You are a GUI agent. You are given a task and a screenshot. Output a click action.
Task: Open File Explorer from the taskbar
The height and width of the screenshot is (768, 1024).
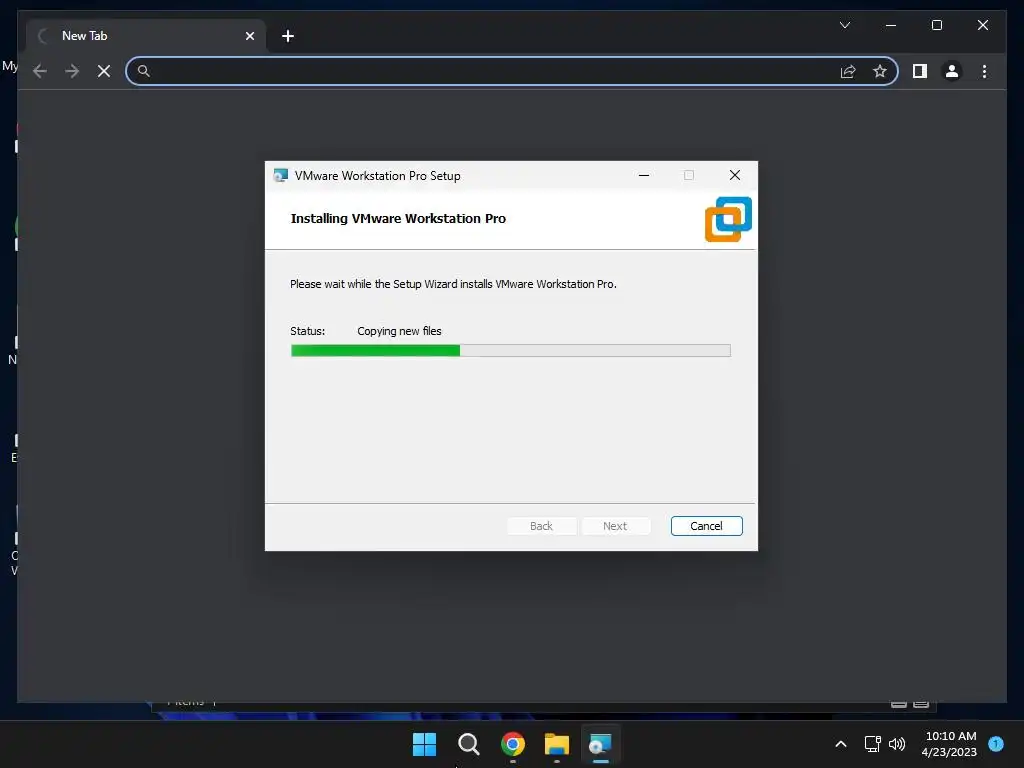pos(556,744)
